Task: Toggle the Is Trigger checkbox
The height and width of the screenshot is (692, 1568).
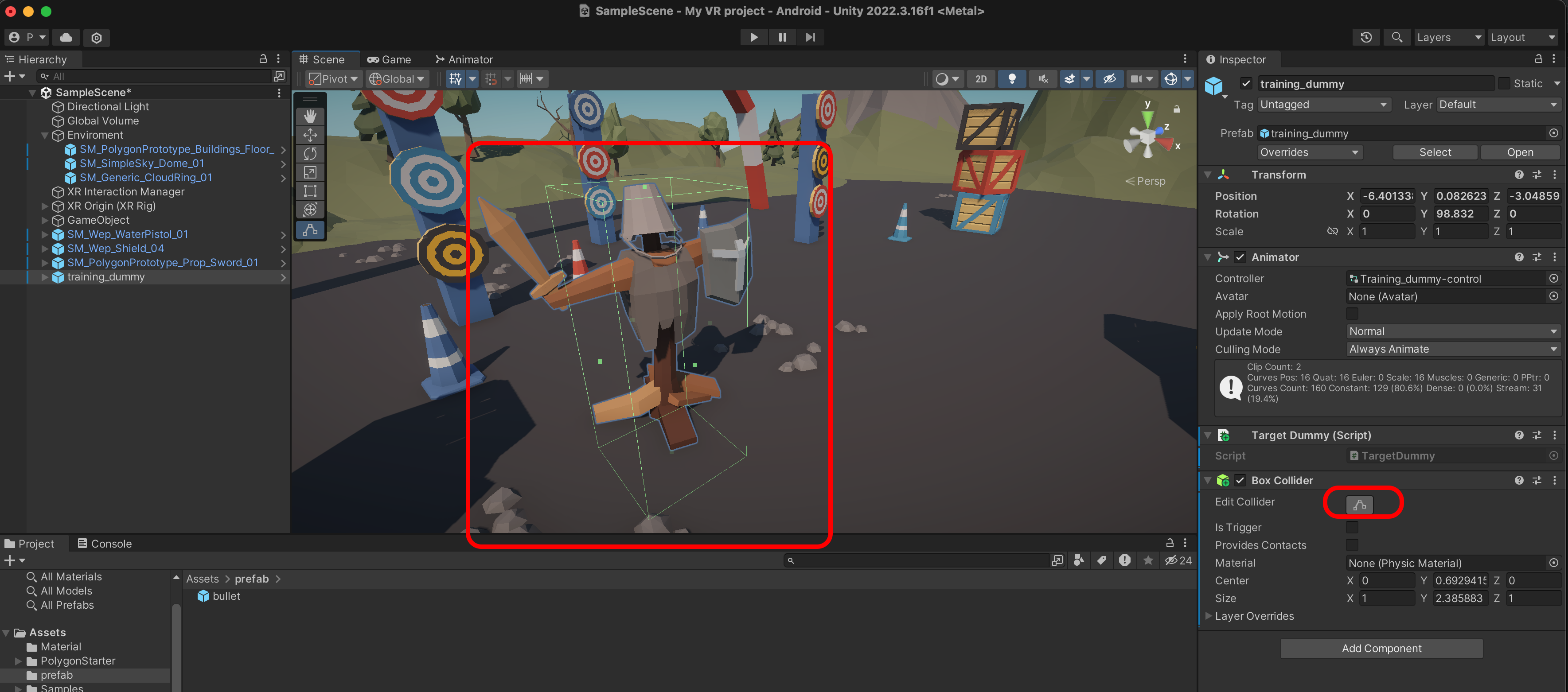Action: pos(1351,527)
